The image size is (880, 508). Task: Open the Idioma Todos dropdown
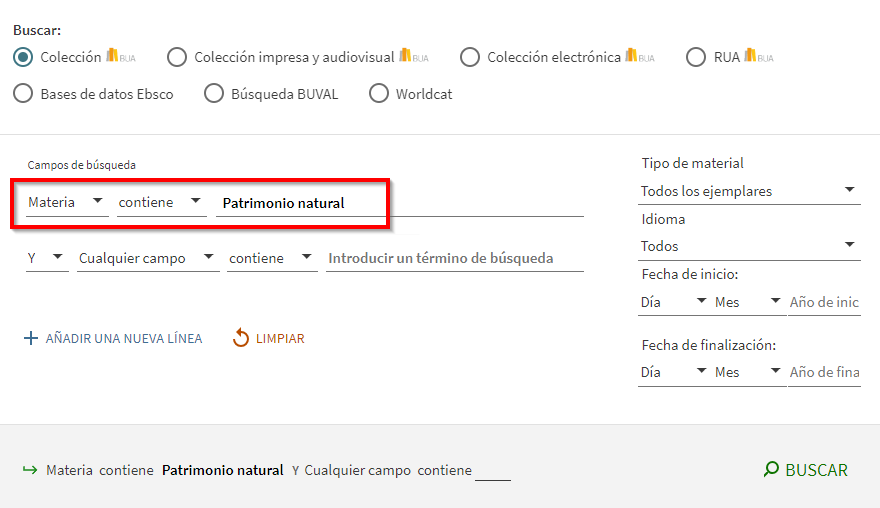point(750,245)
